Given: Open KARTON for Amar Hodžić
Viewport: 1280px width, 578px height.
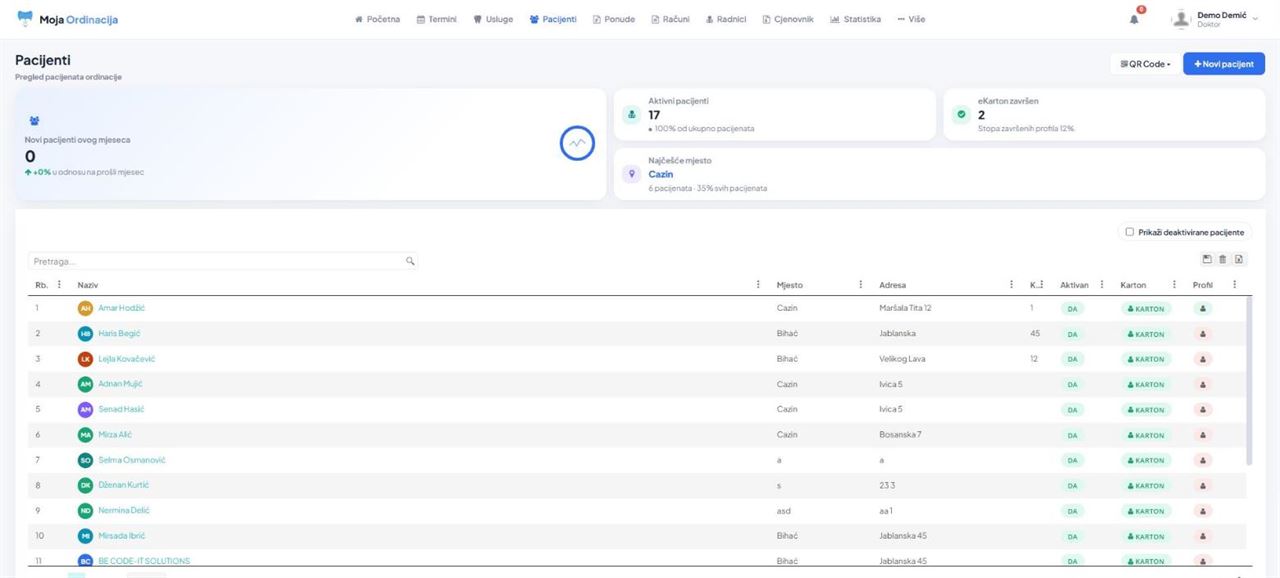Looking at the screenshot, I should pyautogui.click(x=1146, y=309).
